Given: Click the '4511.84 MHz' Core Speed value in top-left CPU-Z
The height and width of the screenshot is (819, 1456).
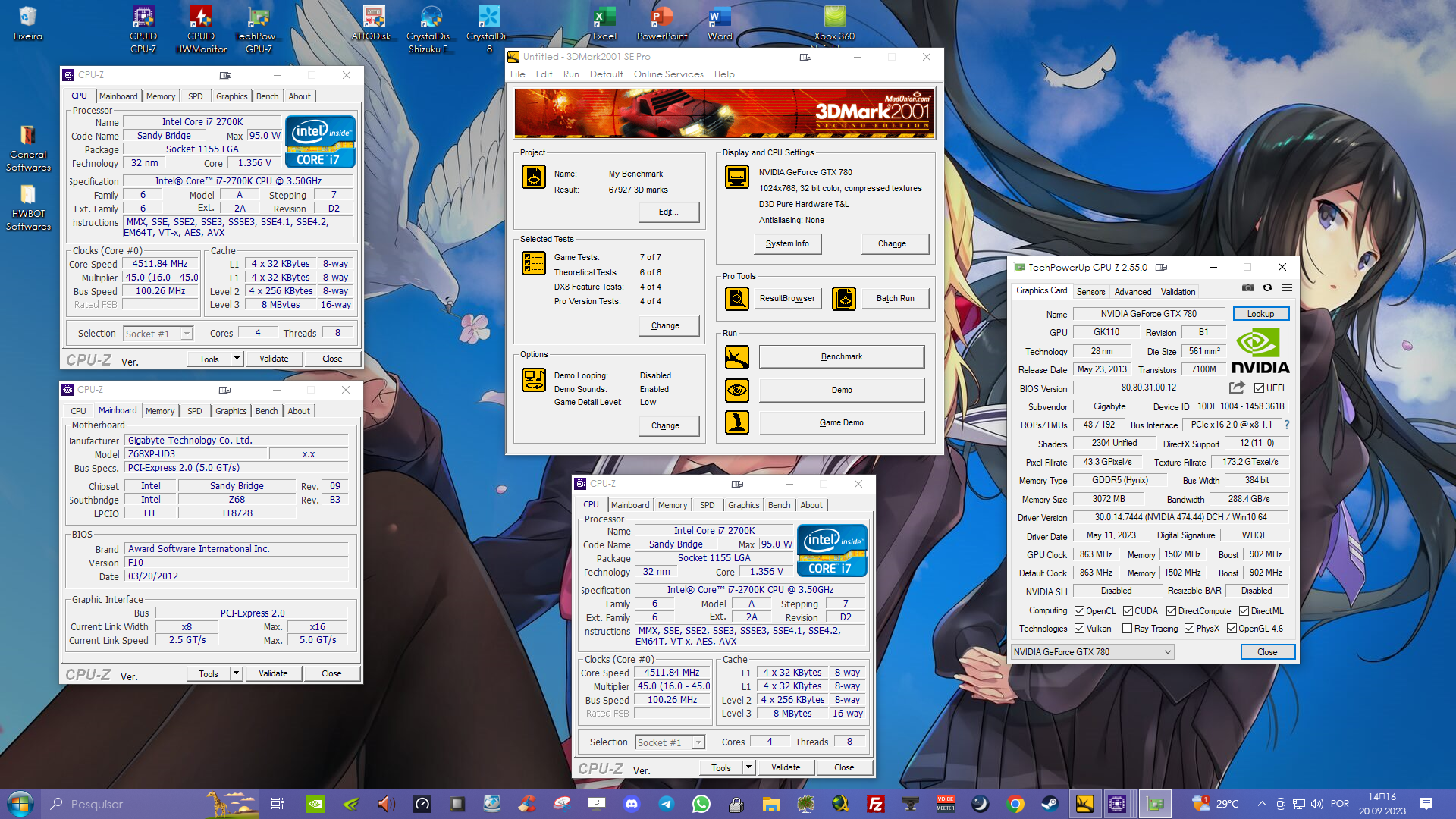Looking at the screenshot, I should [160, 264].
